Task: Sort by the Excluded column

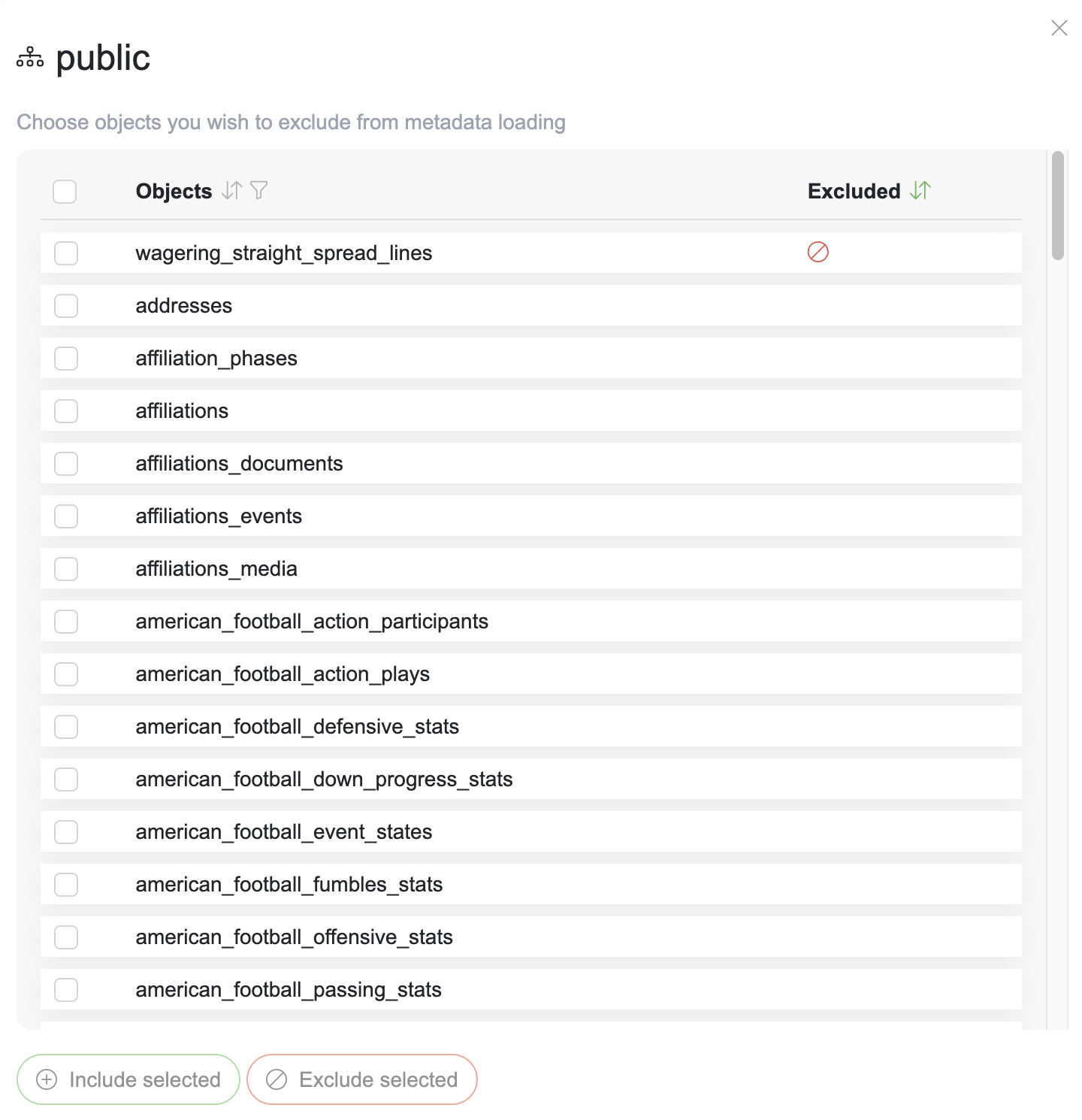Action: pos(920,191)
